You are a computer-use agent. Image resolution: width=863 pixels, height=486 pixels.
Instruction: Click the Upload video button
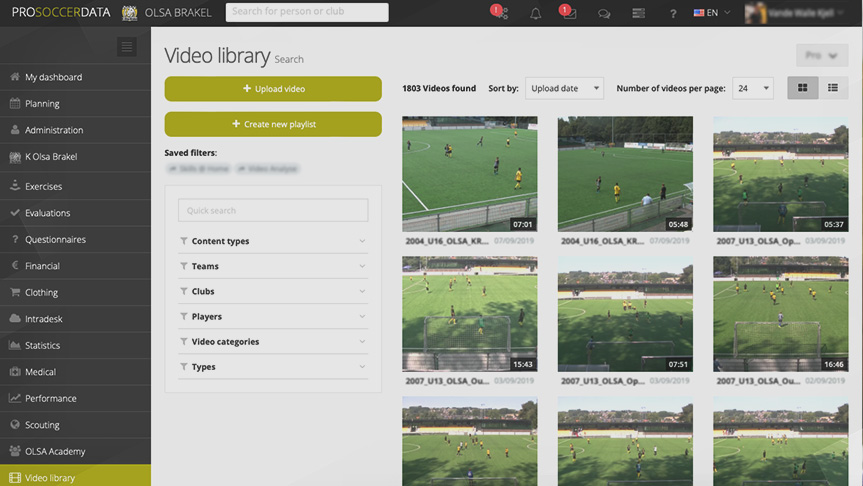[x=273, y=89]
